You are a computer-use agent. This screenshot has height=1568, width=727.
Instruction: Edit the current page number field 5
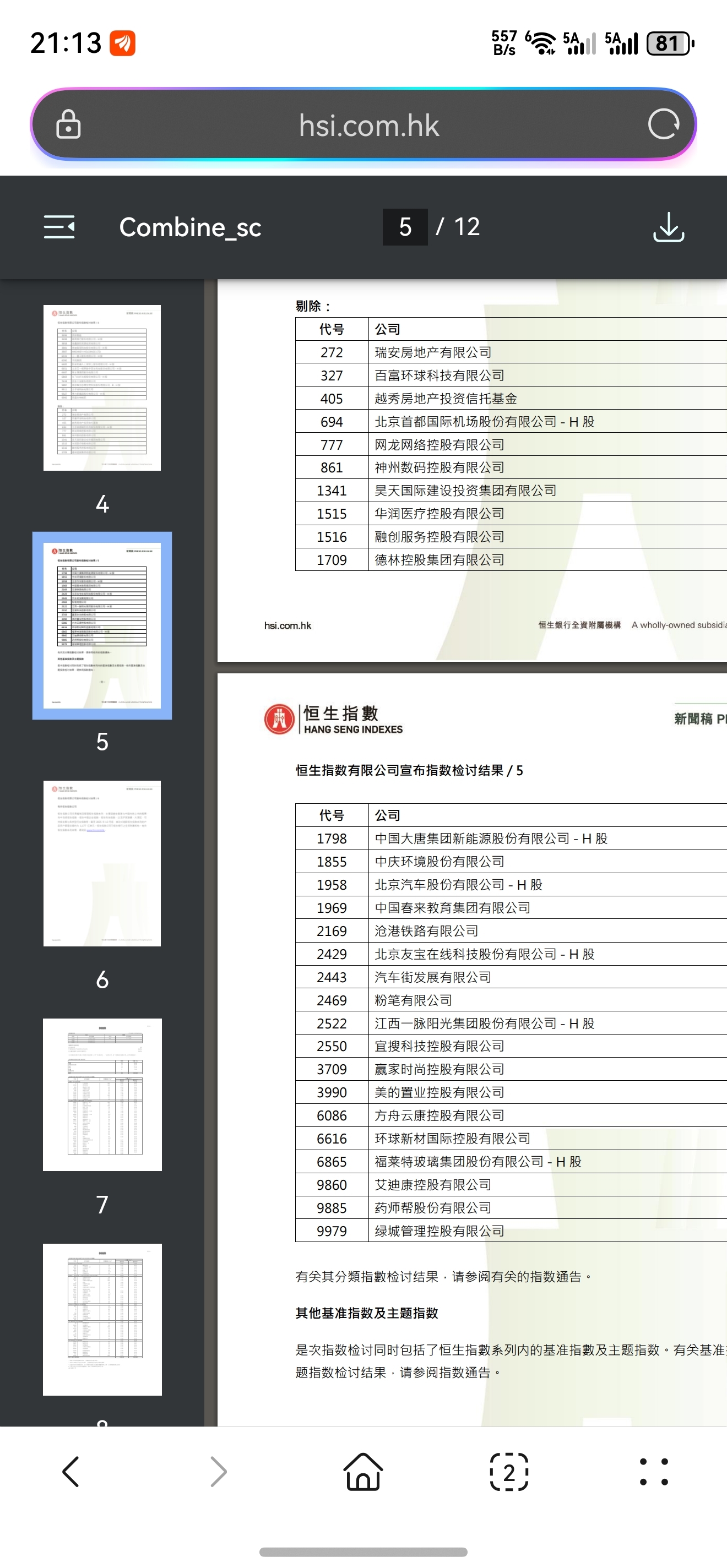click(405, 227)
